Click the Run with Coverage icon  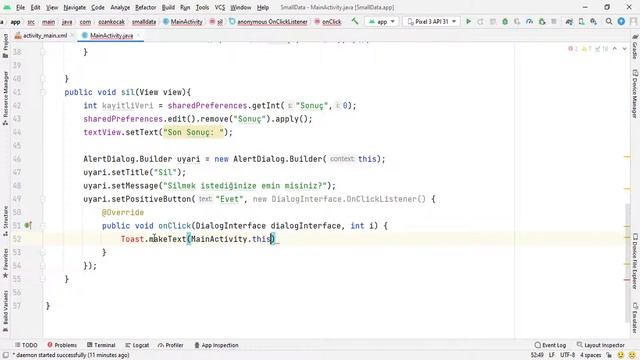pyautogui.click(x=517, y=21)
